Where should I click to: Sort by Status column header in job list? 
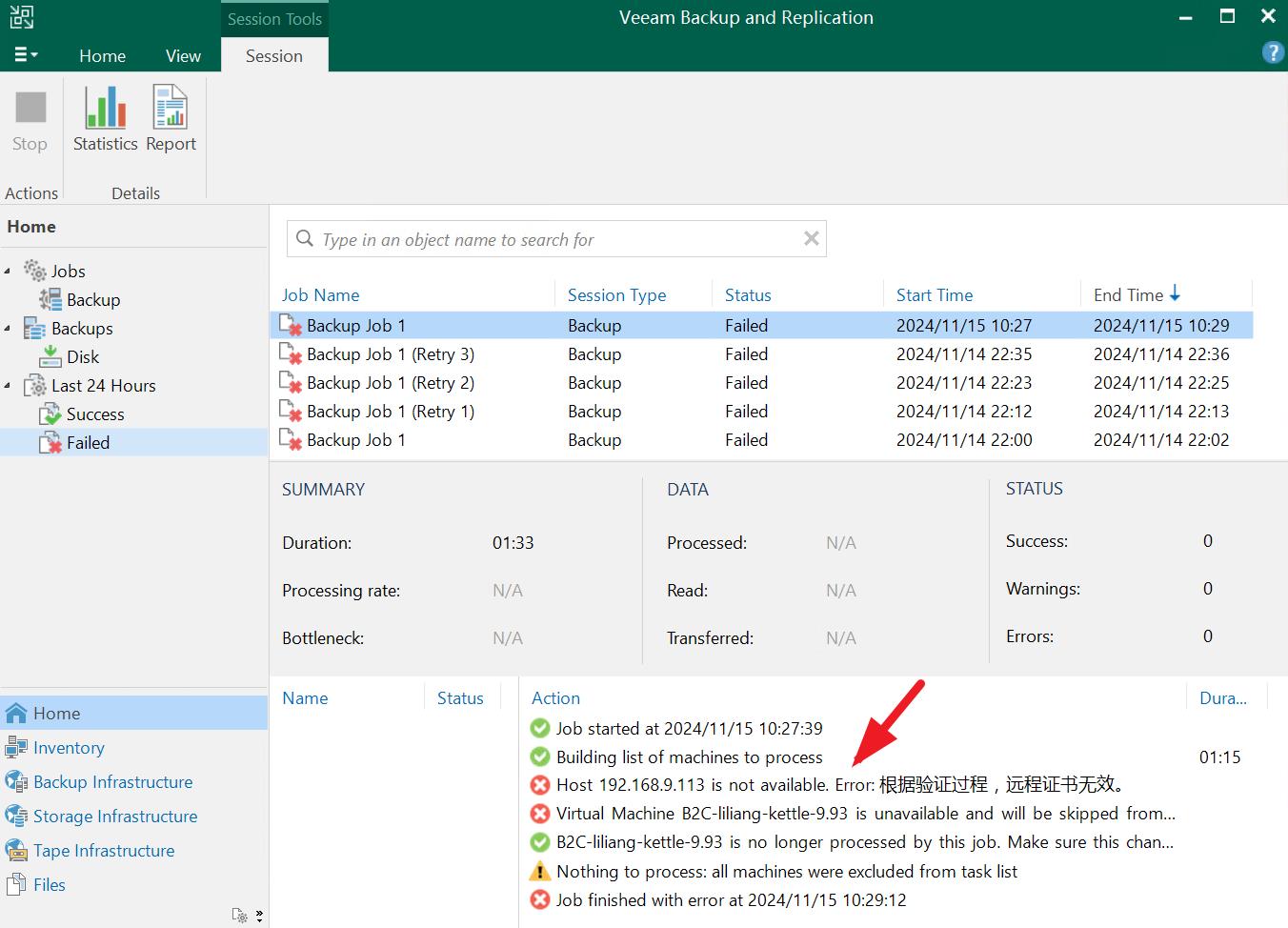tap(748, 294)
